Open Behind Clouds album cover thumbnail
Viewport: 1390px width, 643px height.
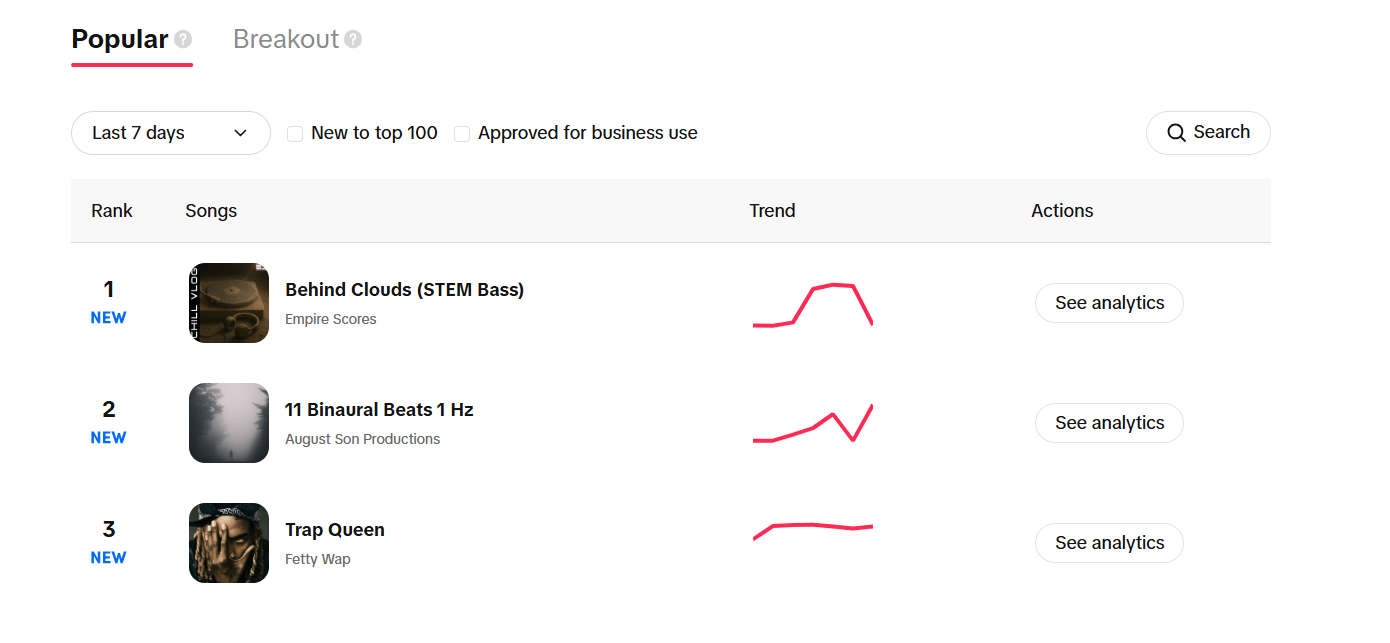pos(229,303)
